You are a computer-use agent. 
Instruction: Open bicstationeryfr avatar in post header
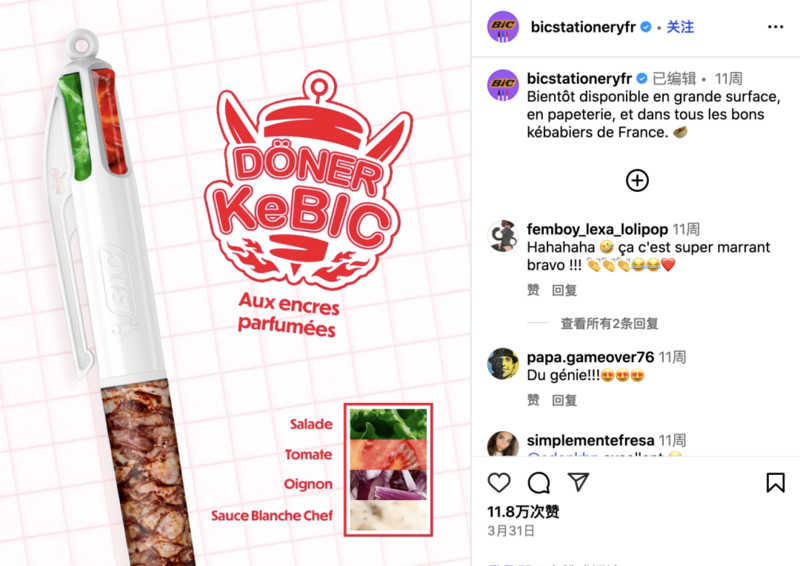coord(503,27)
